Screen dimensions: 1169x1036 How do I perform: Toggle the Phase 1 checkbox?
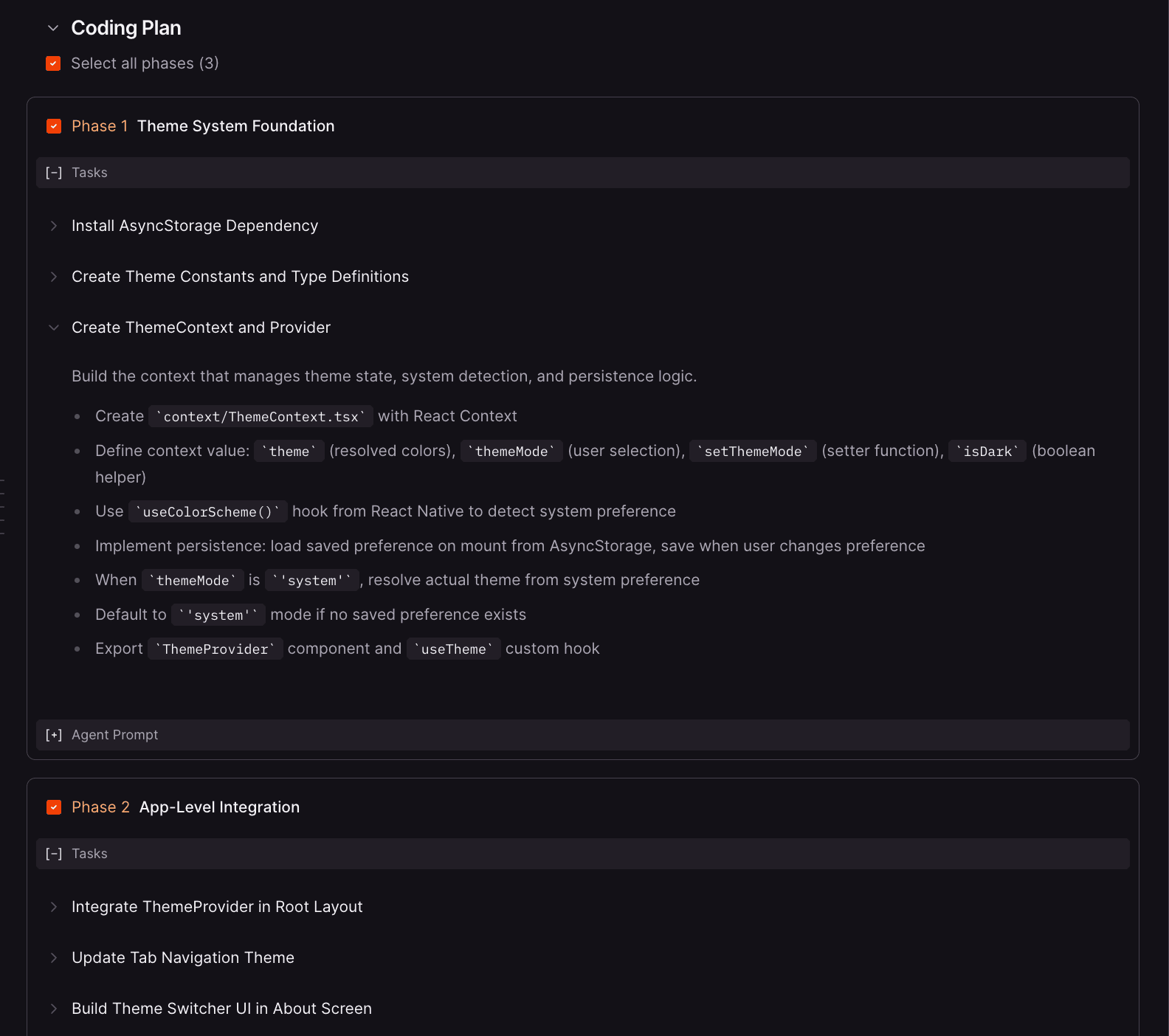click(x=54, y=126)
